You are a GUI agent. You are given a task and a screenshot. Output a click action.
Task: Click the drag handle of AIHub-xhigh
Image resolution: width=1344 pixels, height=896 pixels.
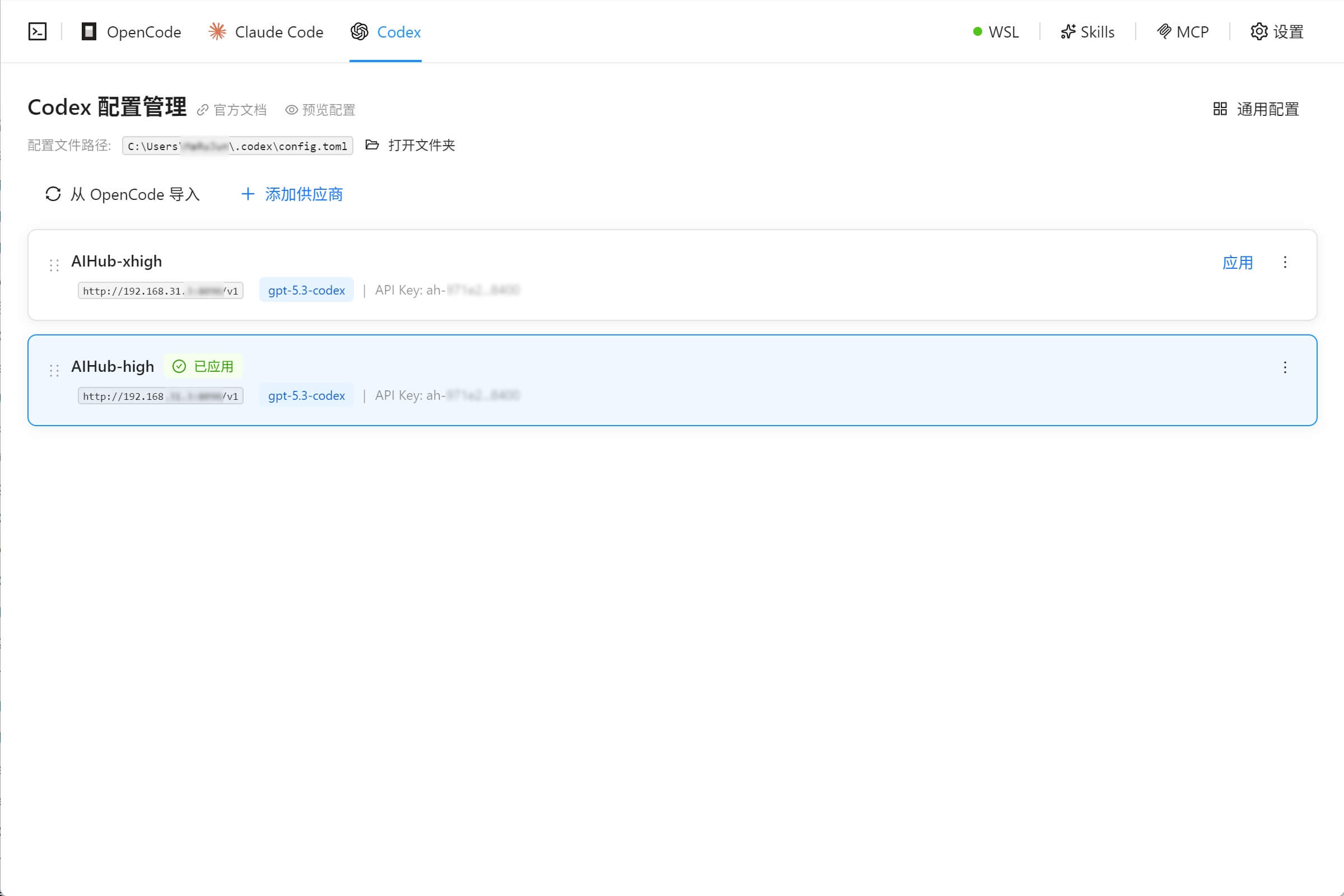(54, 265)
